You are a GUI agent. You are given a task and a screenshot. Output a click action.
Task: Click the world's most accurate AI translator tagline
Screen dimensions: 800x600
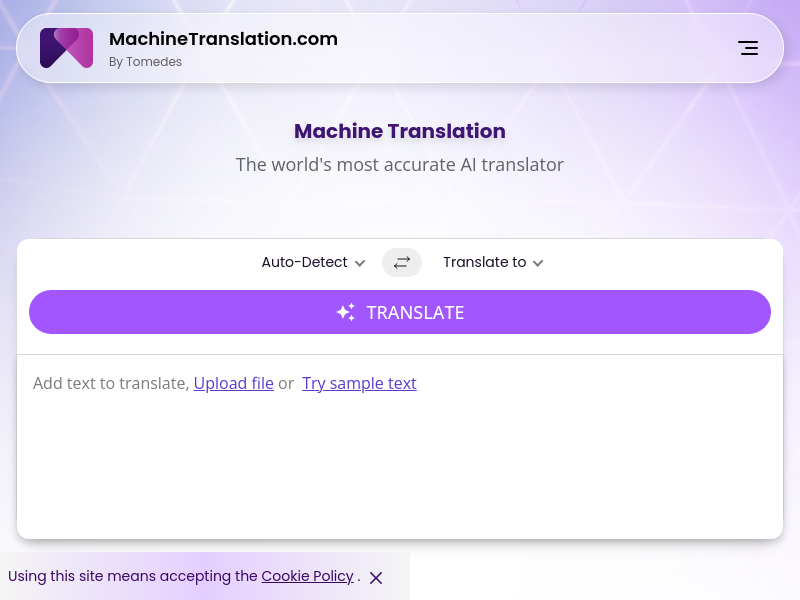pyautogui.click(x=400, y=164)
